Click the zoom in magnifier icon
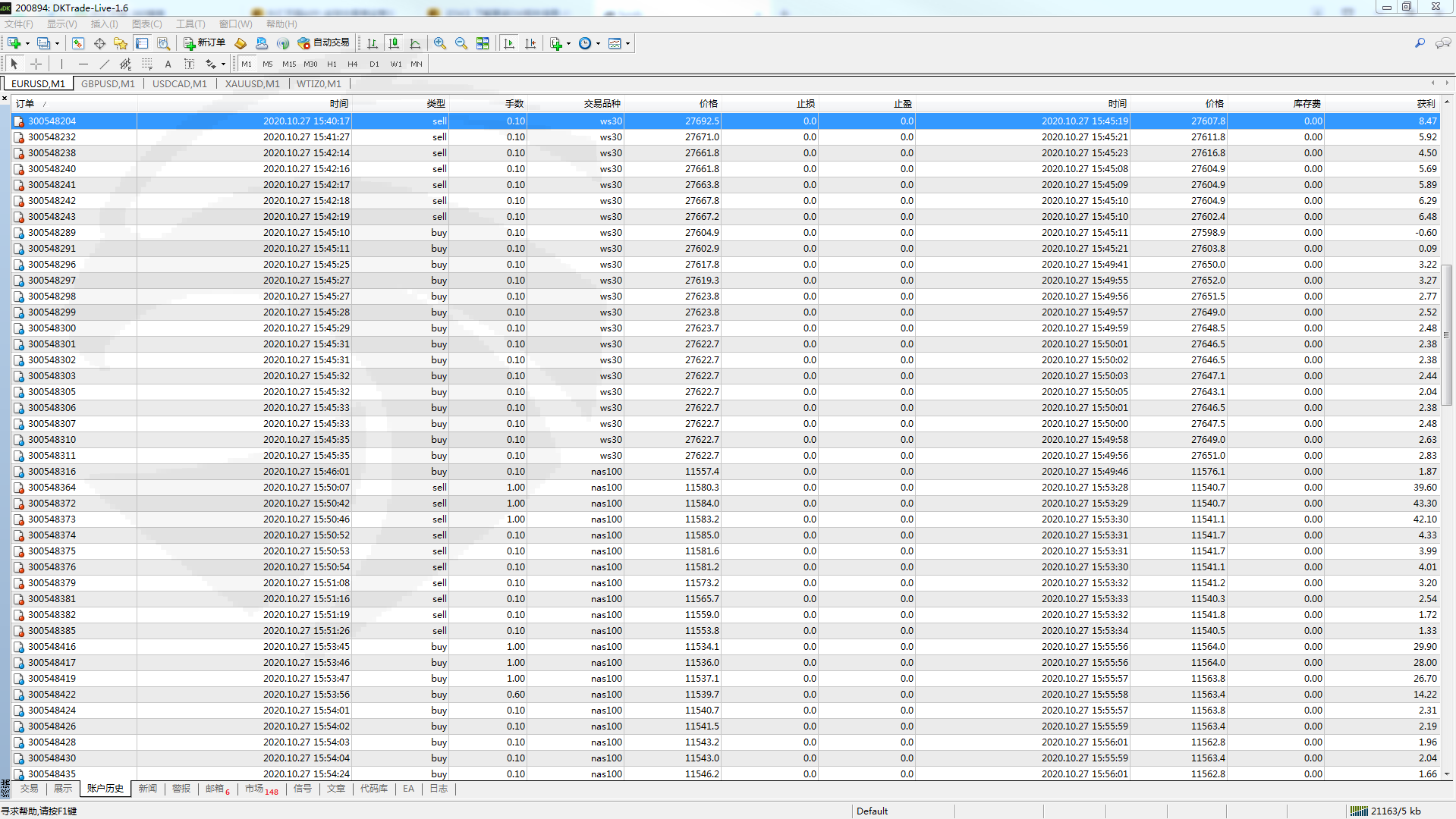The width and height of the screenshot is (1456, 819). (x=440, y=43)
